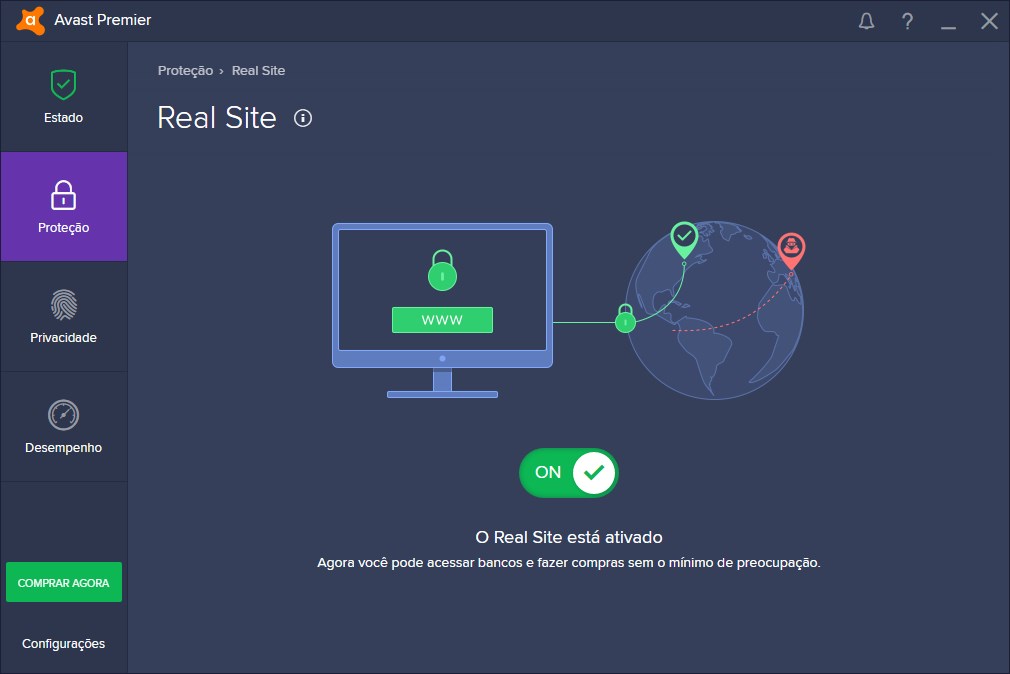Open Desempenho via the gauge icon

point(63,415)
